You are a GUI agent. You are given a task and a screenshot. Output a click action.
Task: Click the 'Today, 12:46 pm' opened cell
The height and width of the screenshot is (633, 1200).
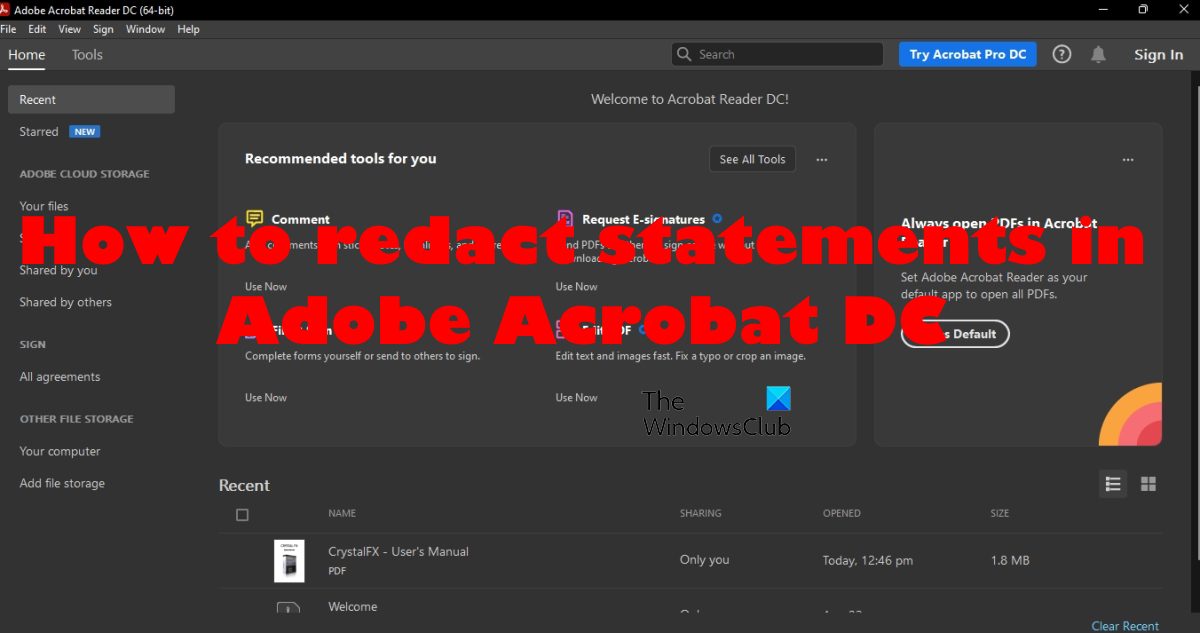coord(867,560)
